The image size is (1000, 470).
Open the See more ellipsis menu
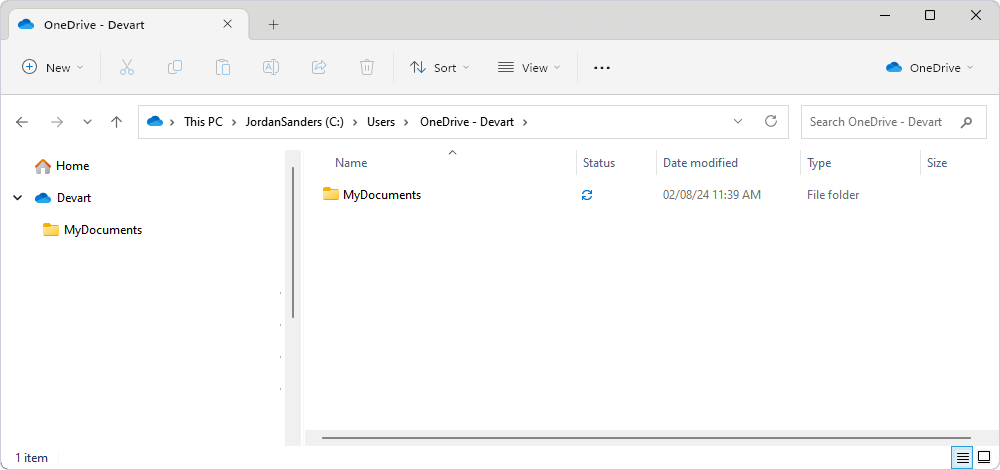click(602, 68)
